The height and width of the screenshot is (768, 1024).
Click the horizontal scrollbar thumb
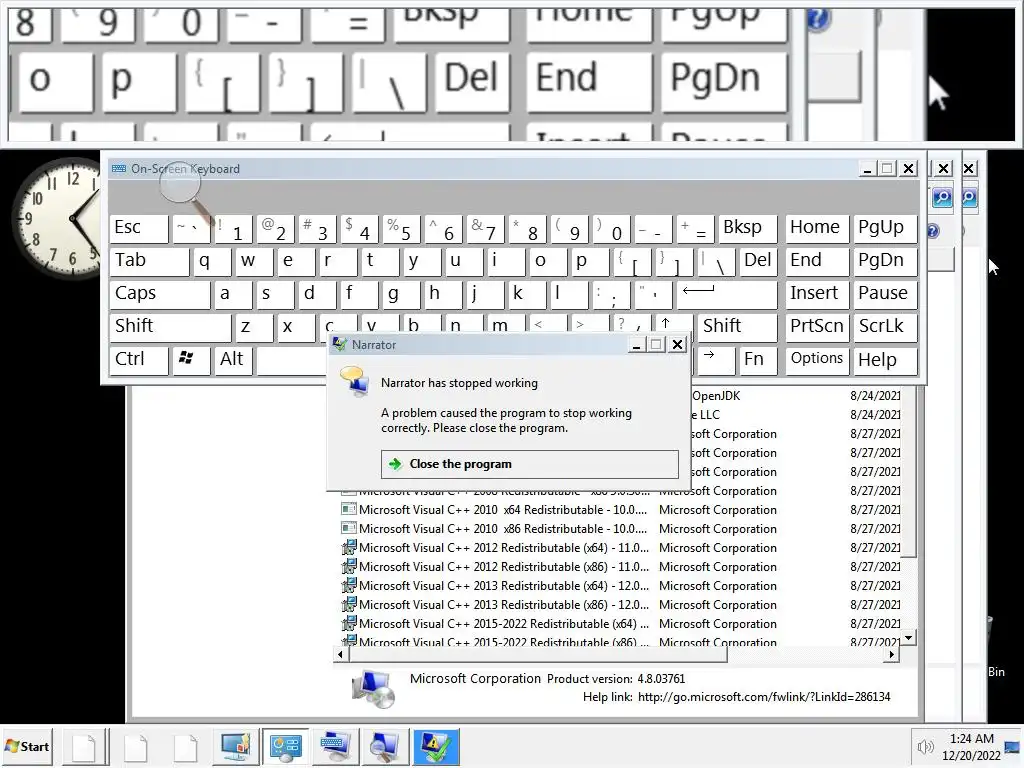(x=538, y=654)
